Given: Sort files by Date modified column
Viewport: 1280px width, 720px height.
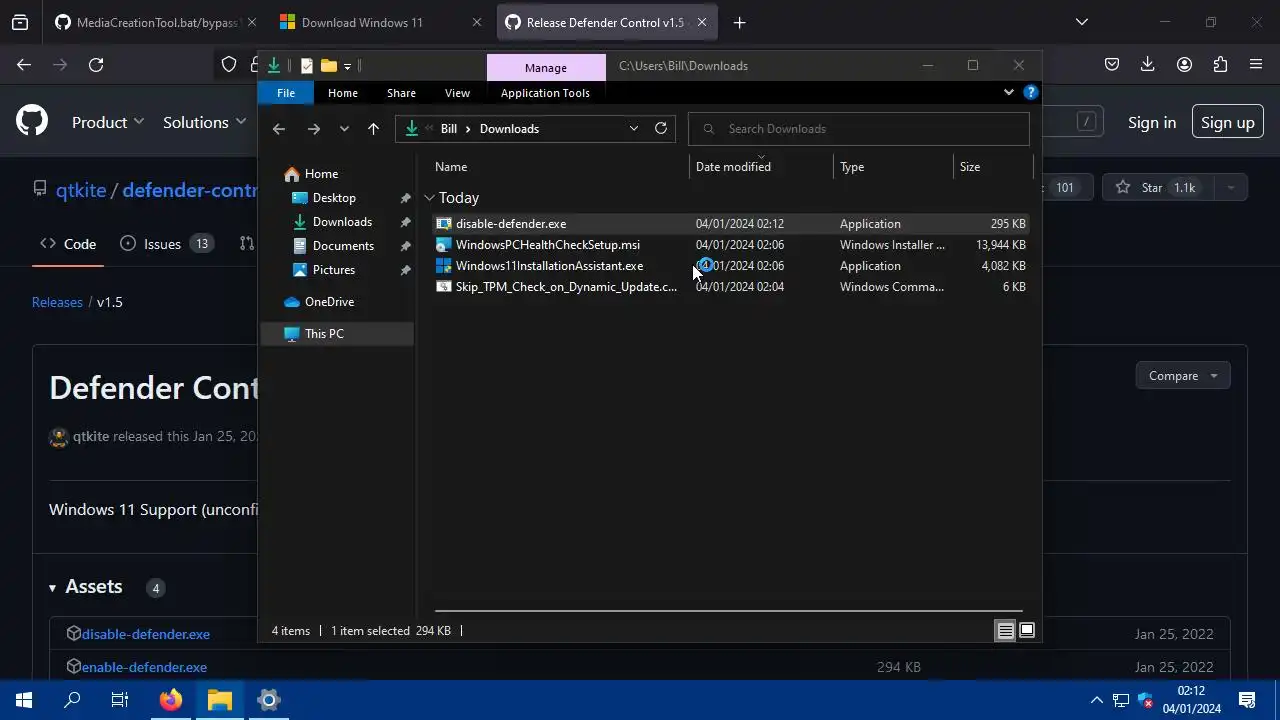Looking at the screenshot, I should pyautogui.click(x=761, y=167).
